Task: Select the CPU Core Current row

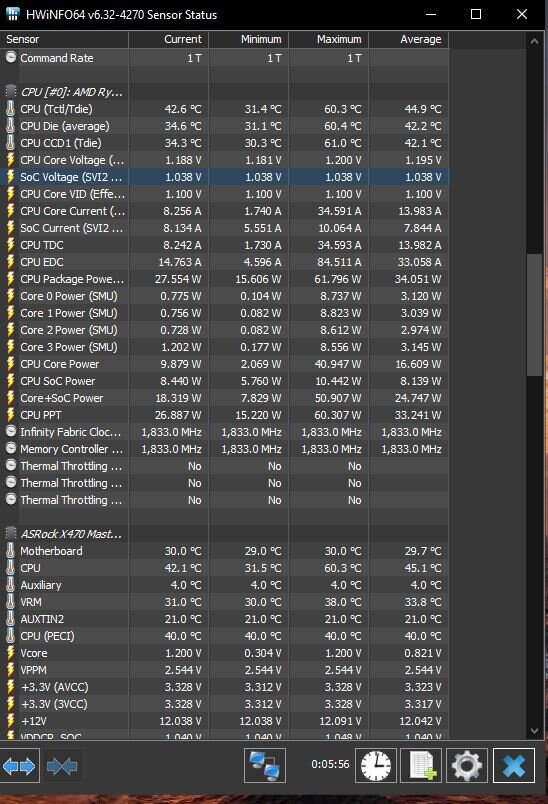Action: pyautogui.click(x=225, y=211)
